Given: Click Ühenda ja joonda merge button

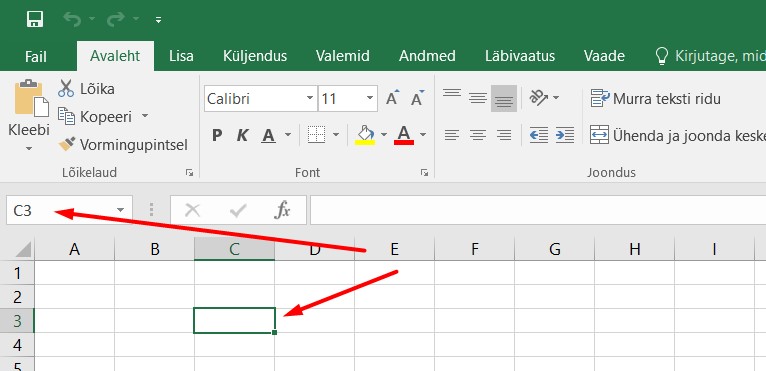Looking at the screenshot, I should tap(677, 135).
